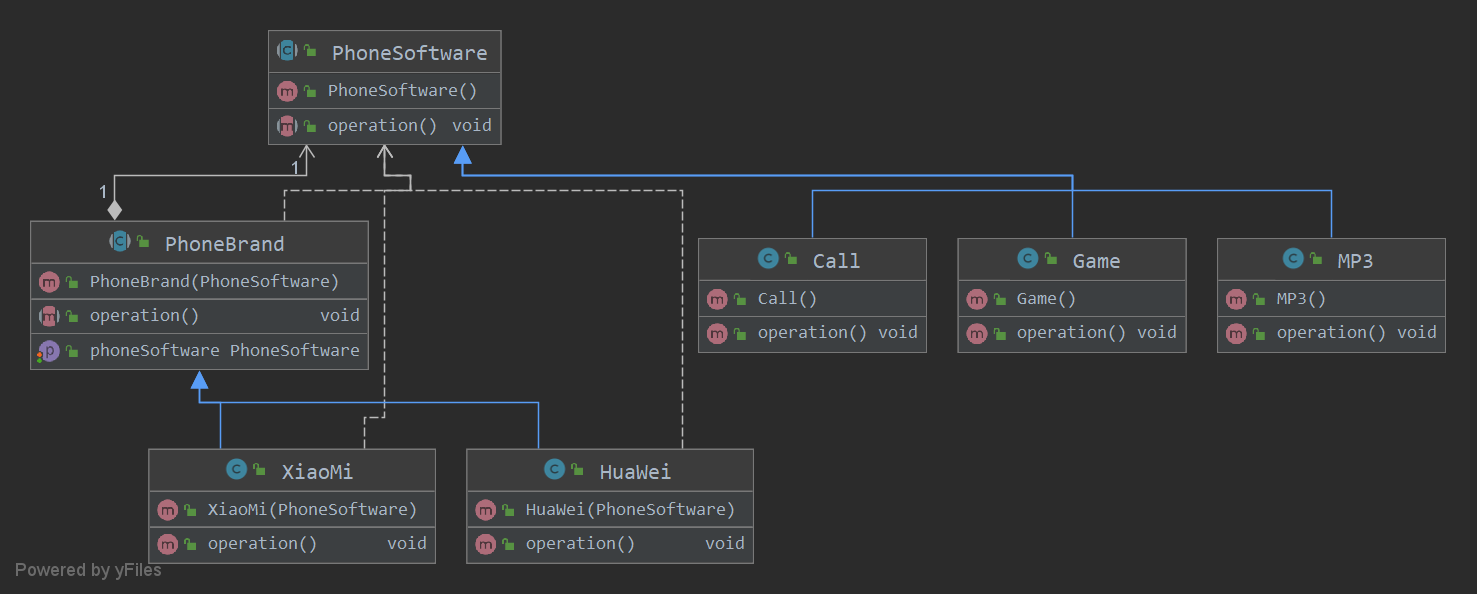The height and width of the screenshot is (594, 1477).
Task: Click the Call() constructor text
Action: click(788, 298)
